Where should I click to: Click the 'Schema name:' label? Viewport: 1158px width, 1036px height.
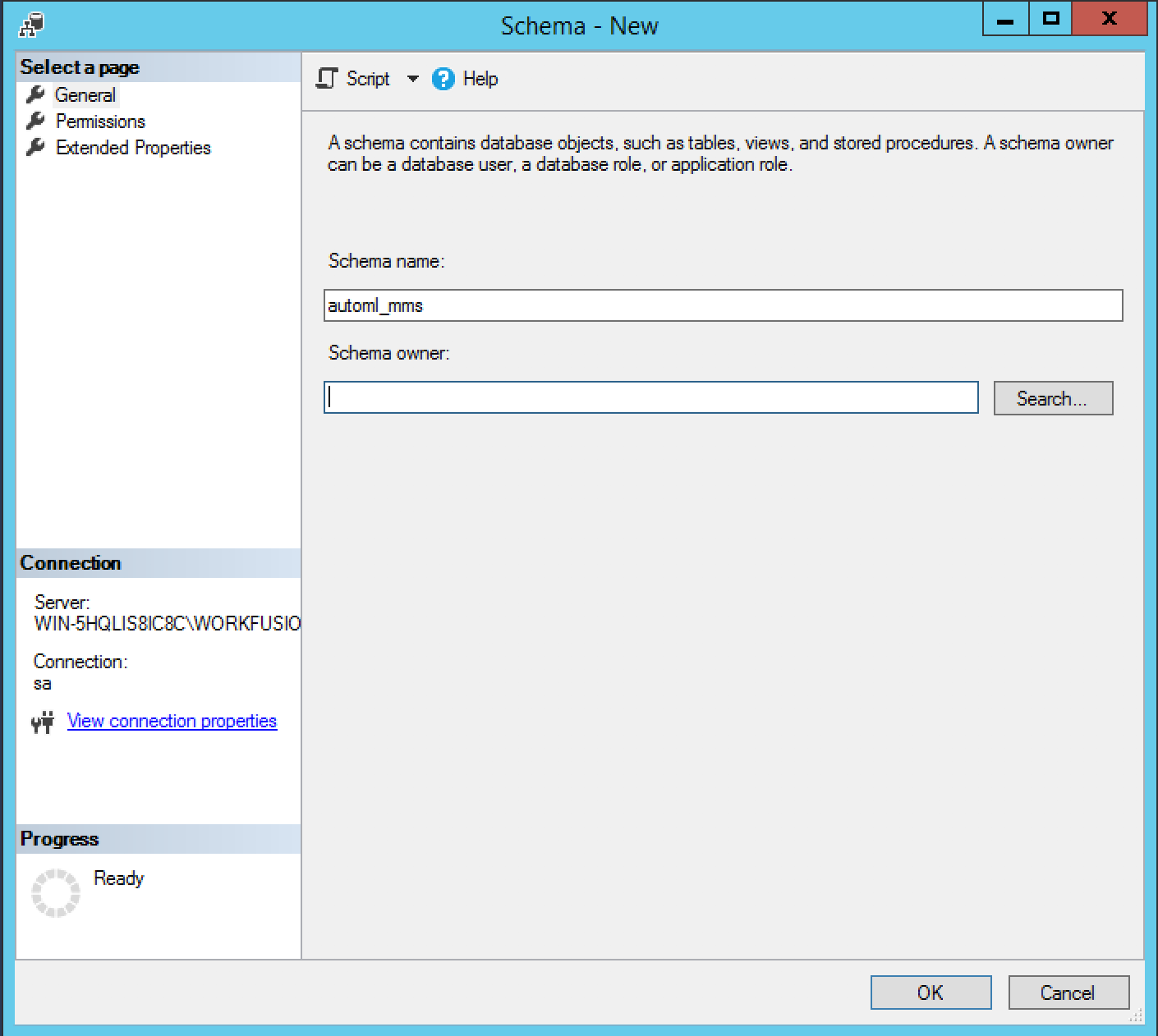386,261
